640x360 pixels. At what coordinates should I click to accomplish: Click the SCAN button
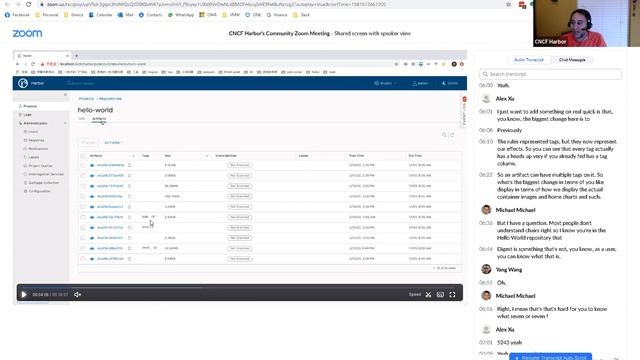click(88, 142)
